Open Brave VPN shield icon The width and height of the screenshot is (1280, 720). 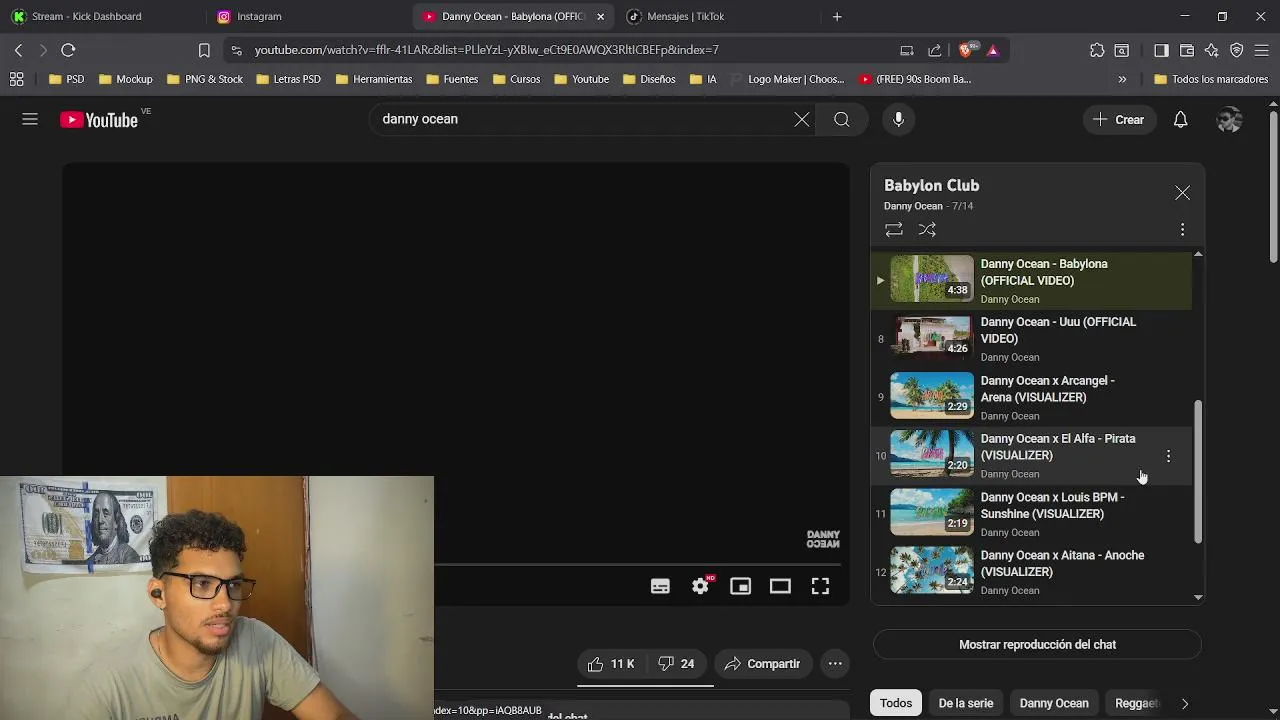pyautogui.click(x=1237, y=50)
